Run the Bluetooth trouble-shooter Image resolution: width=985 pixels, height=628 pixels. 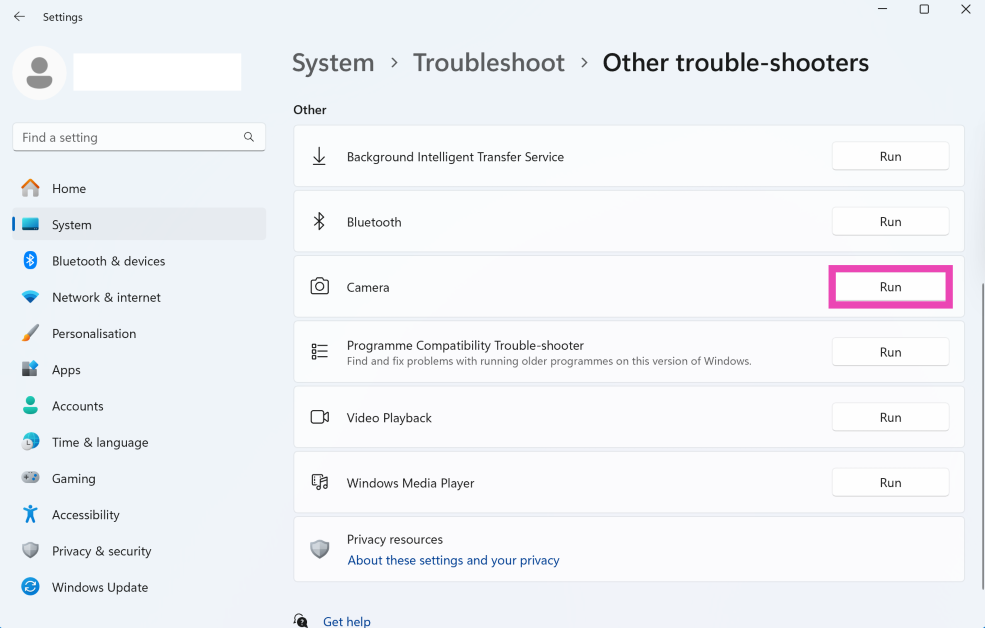pos(890,222)
